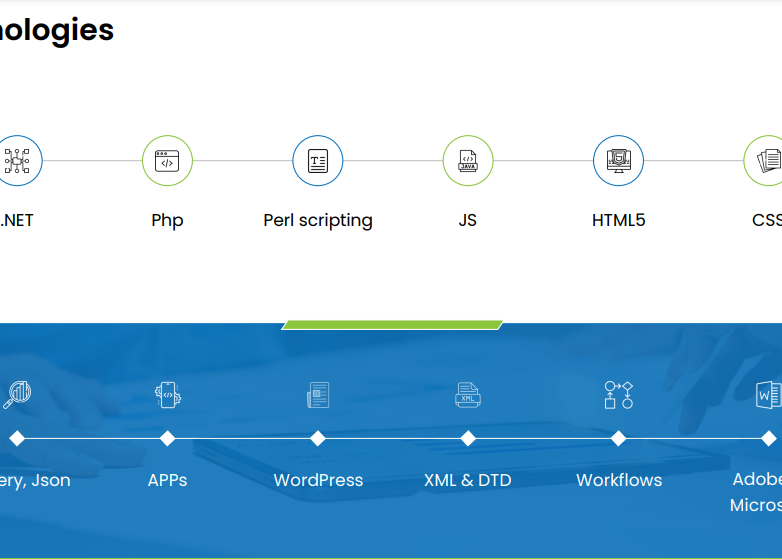Click the 'HTML5' text label
Viewport: 782px width, 559px height.
[618, 220]
